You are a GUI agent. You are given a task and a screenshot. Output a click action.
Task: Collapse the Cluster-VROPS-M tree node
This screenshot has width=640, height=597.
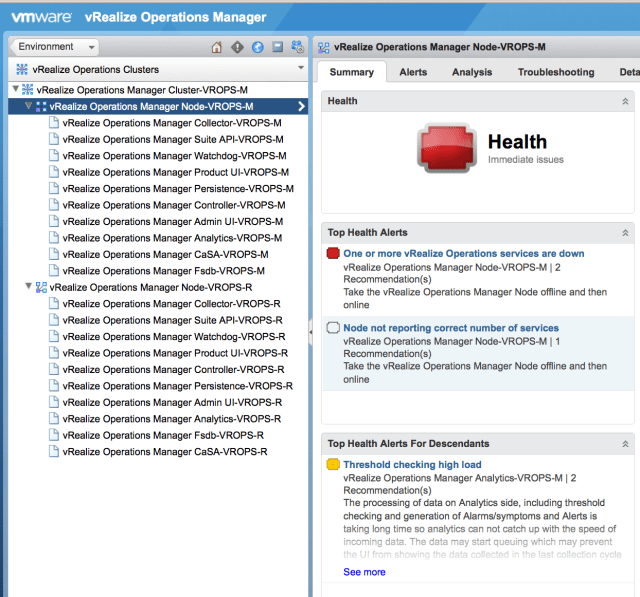[x=14, y=90]
